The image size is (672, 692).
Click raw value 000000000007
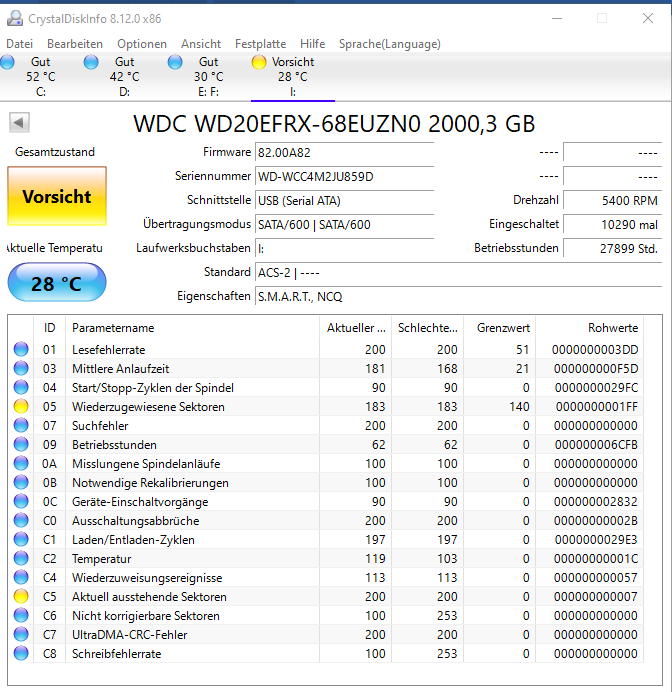tap(596, 597)
